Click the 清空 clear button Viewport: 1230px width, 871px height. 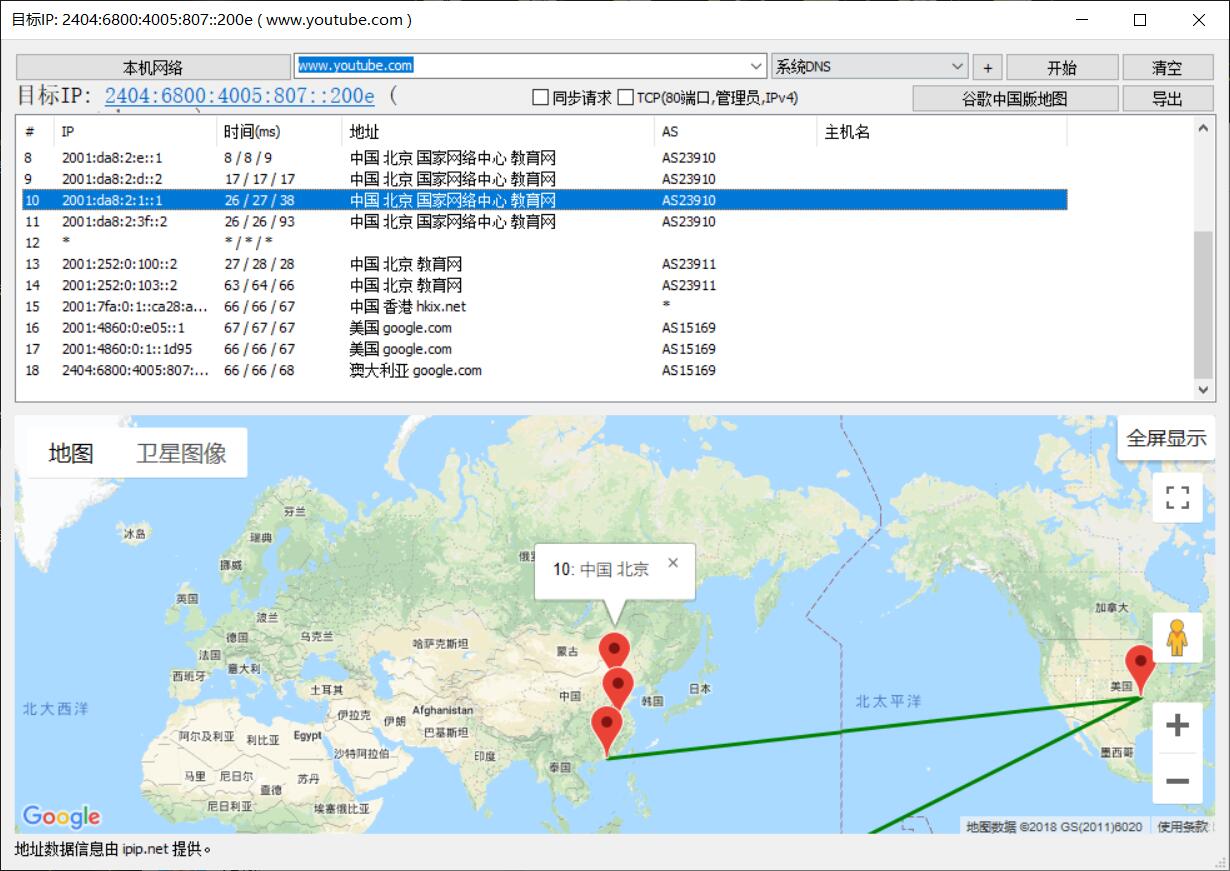point(1167,67)
